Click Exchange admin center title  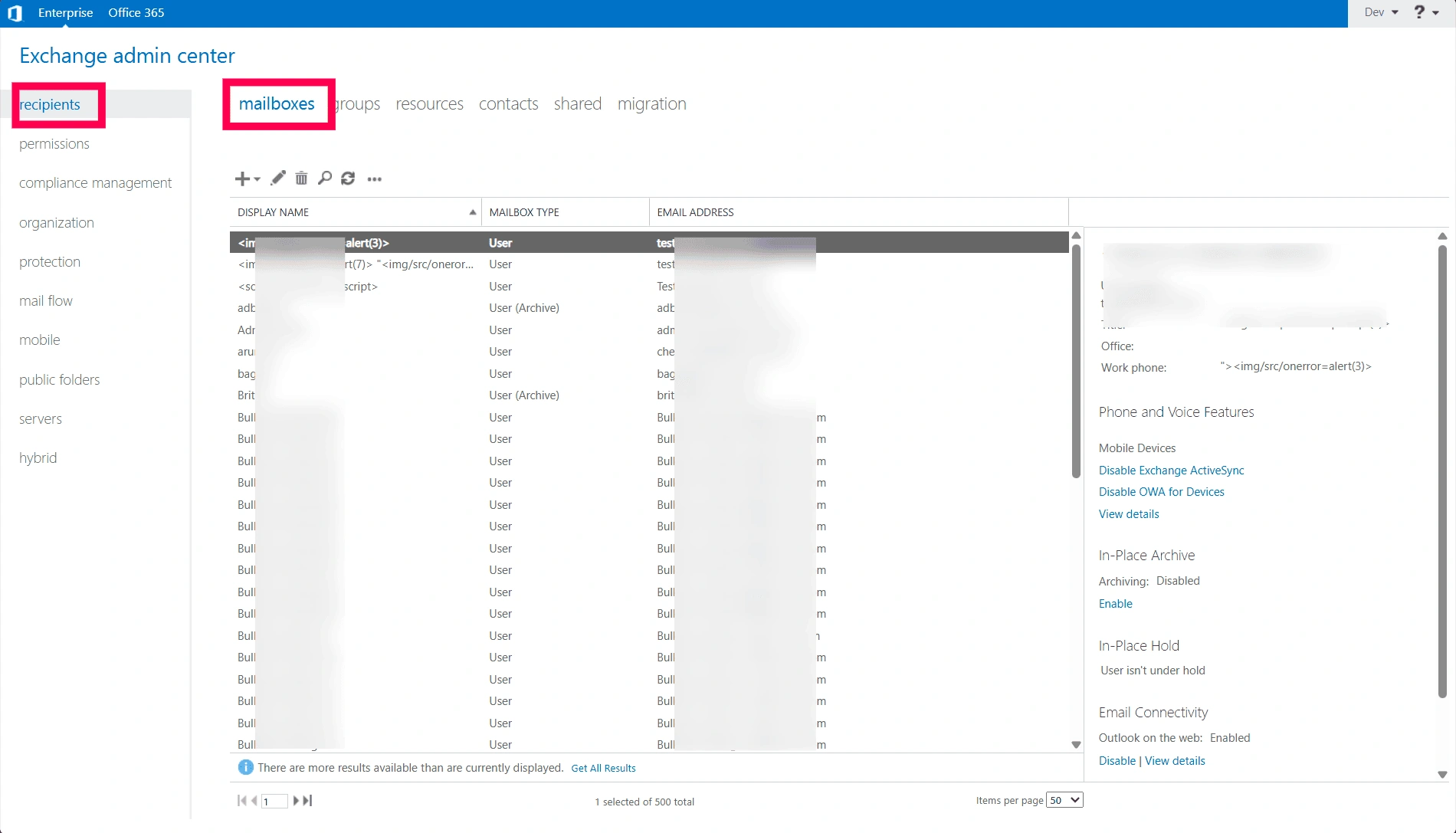pos(127,56)
